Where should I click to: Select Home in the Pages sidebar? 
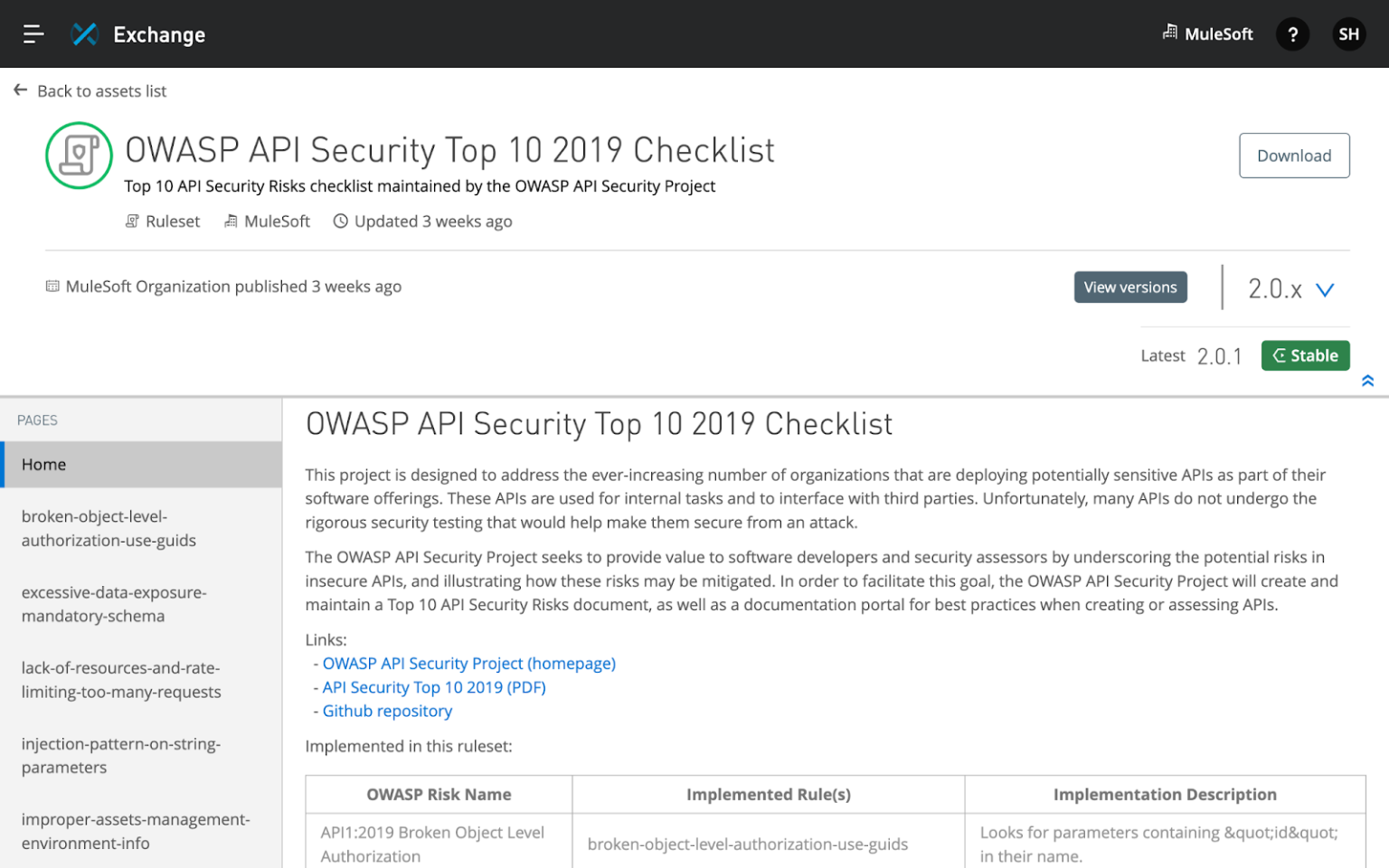click(x=43, y=464)
